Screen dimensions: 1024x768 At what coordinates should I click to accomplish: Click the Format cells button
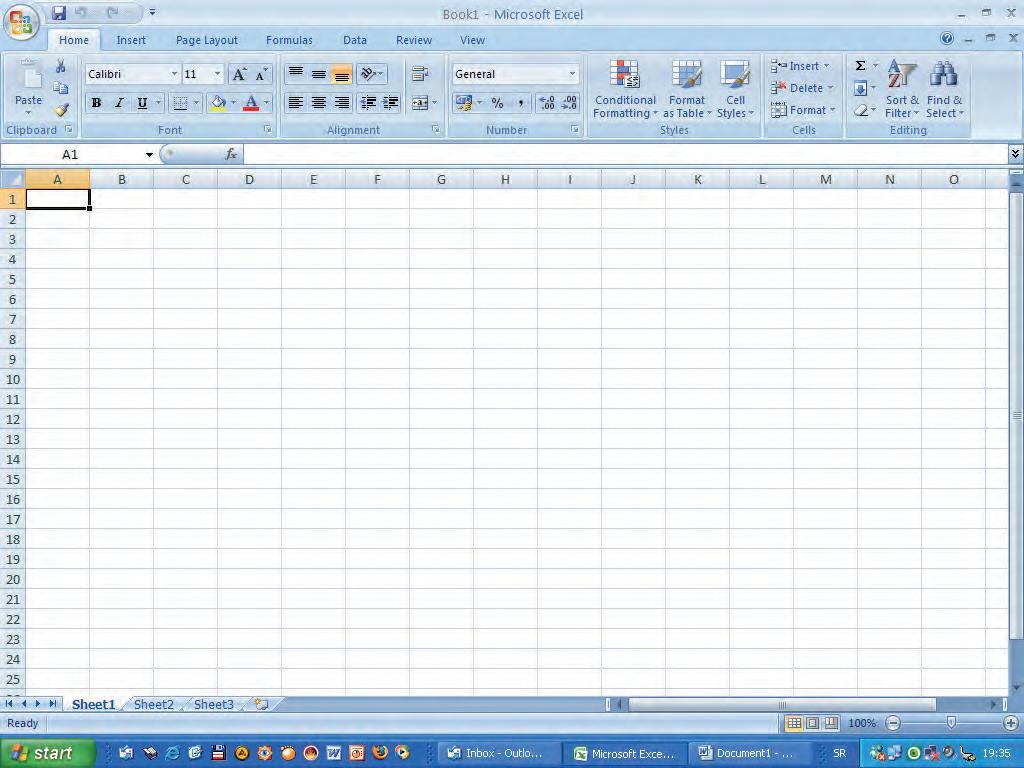[803, 110]
